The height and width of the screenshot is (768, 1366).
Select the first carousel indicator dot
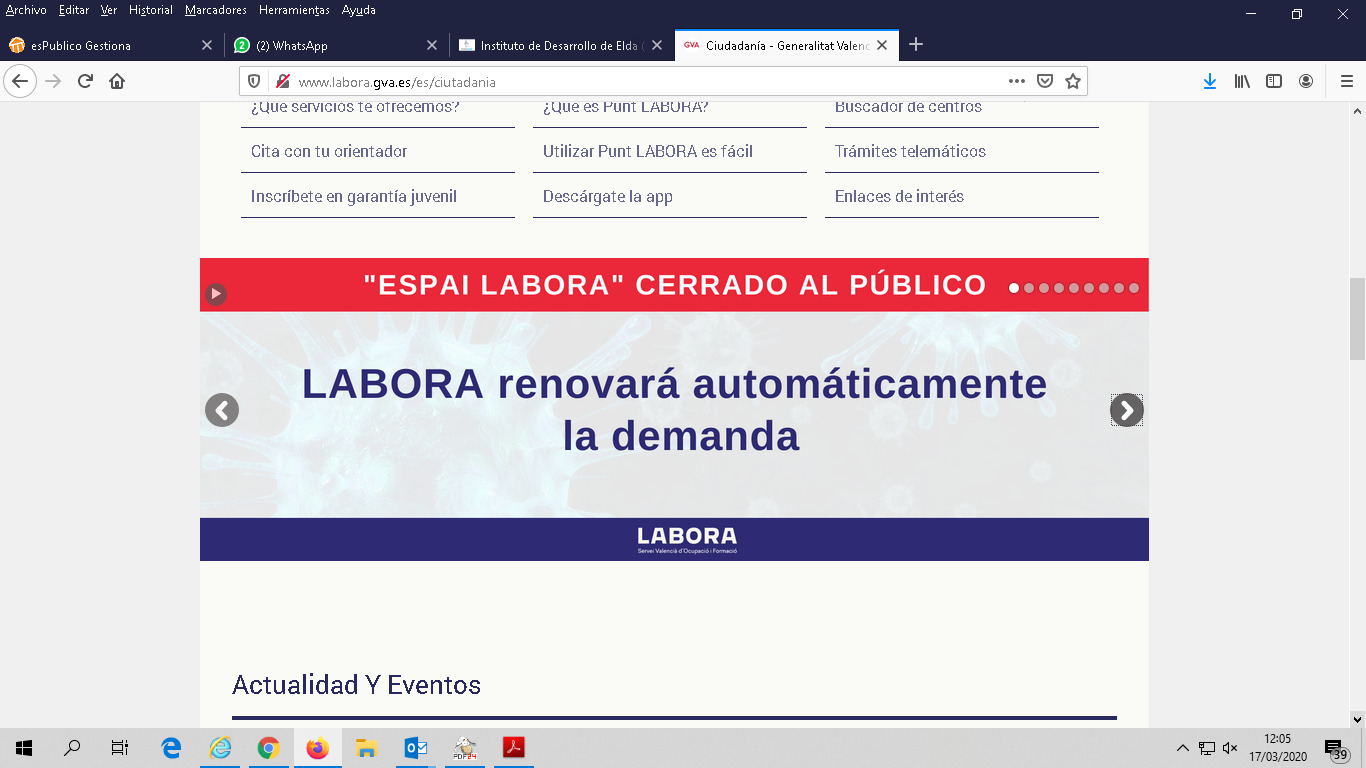click(x=1014, y=288)
